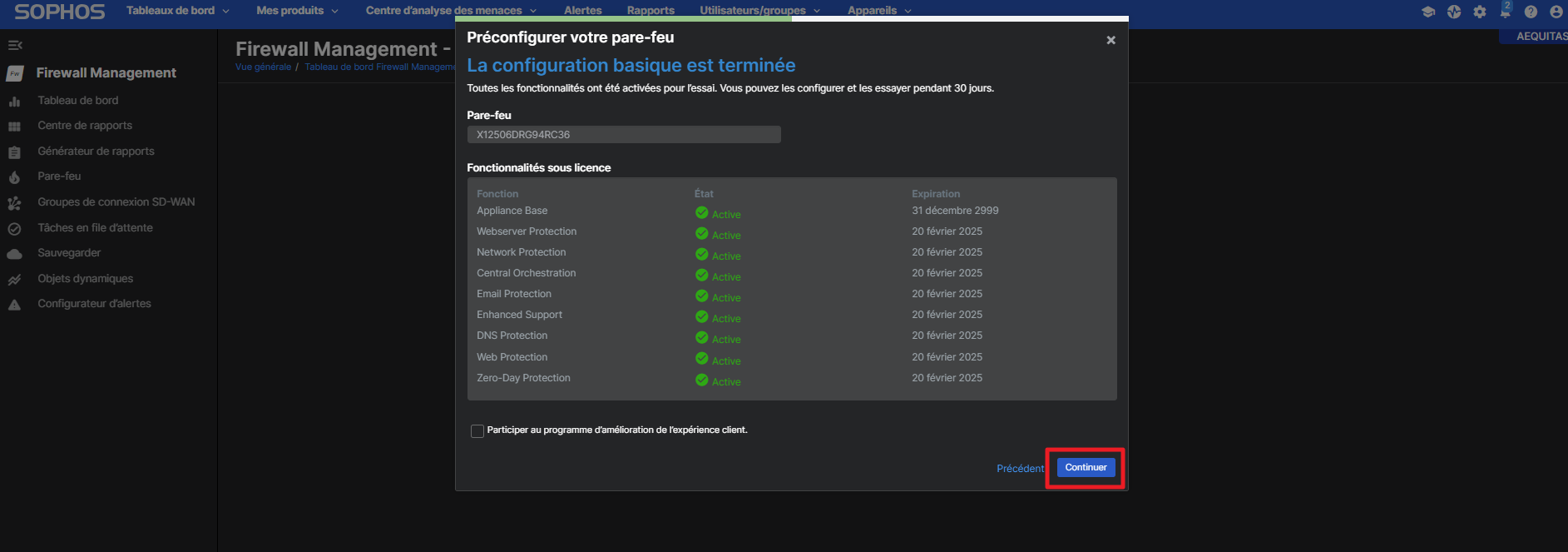Click the Sophos logo in the header

point(60,12)
